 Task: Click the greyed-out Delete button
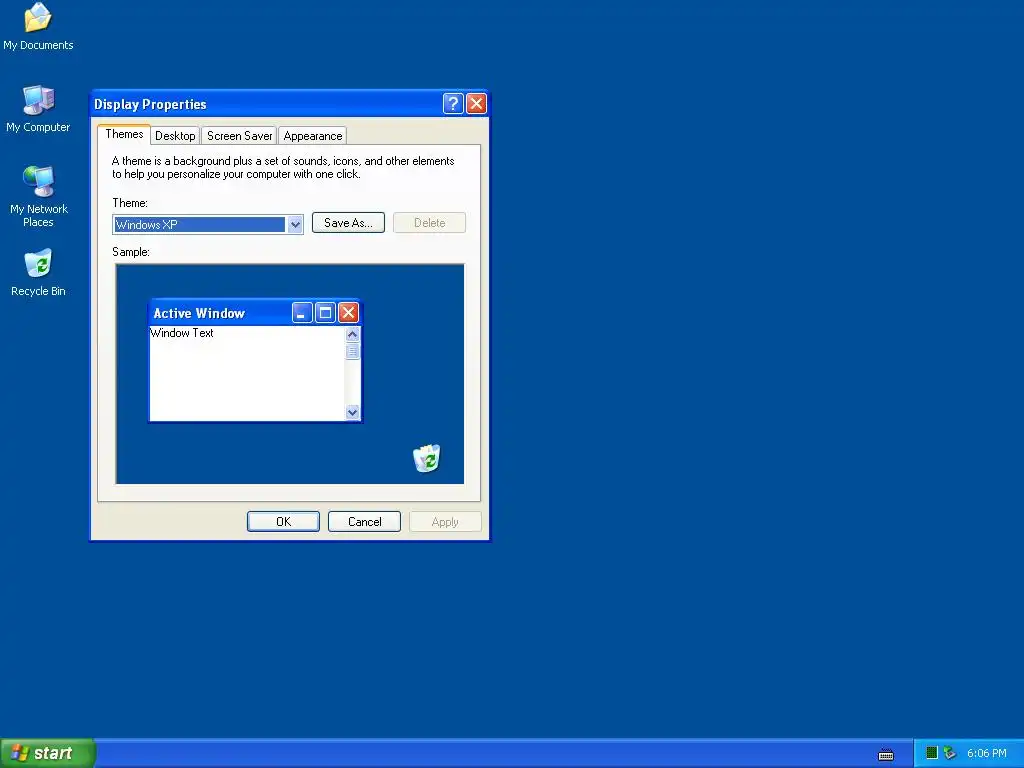(x=430, y=223)
